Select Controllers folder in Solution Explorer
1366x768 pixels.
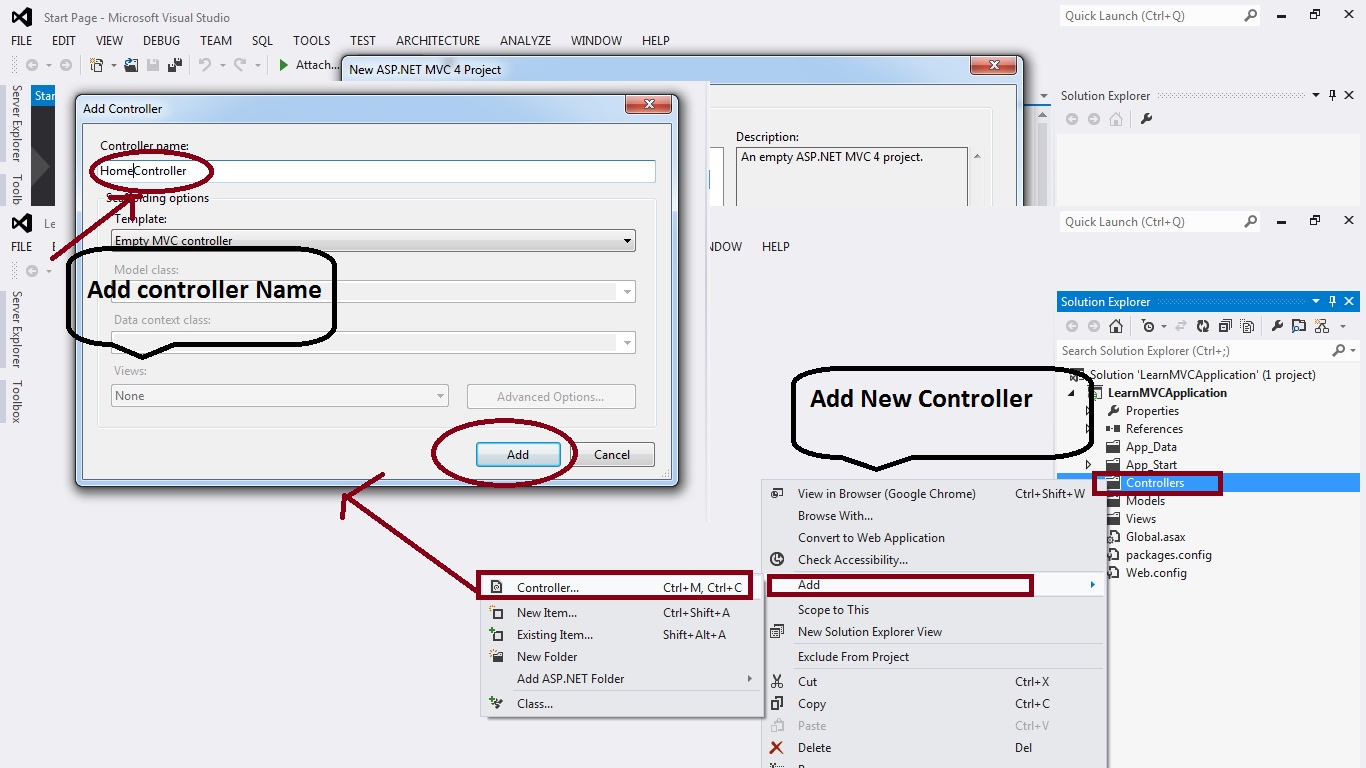click(1155, 483)
